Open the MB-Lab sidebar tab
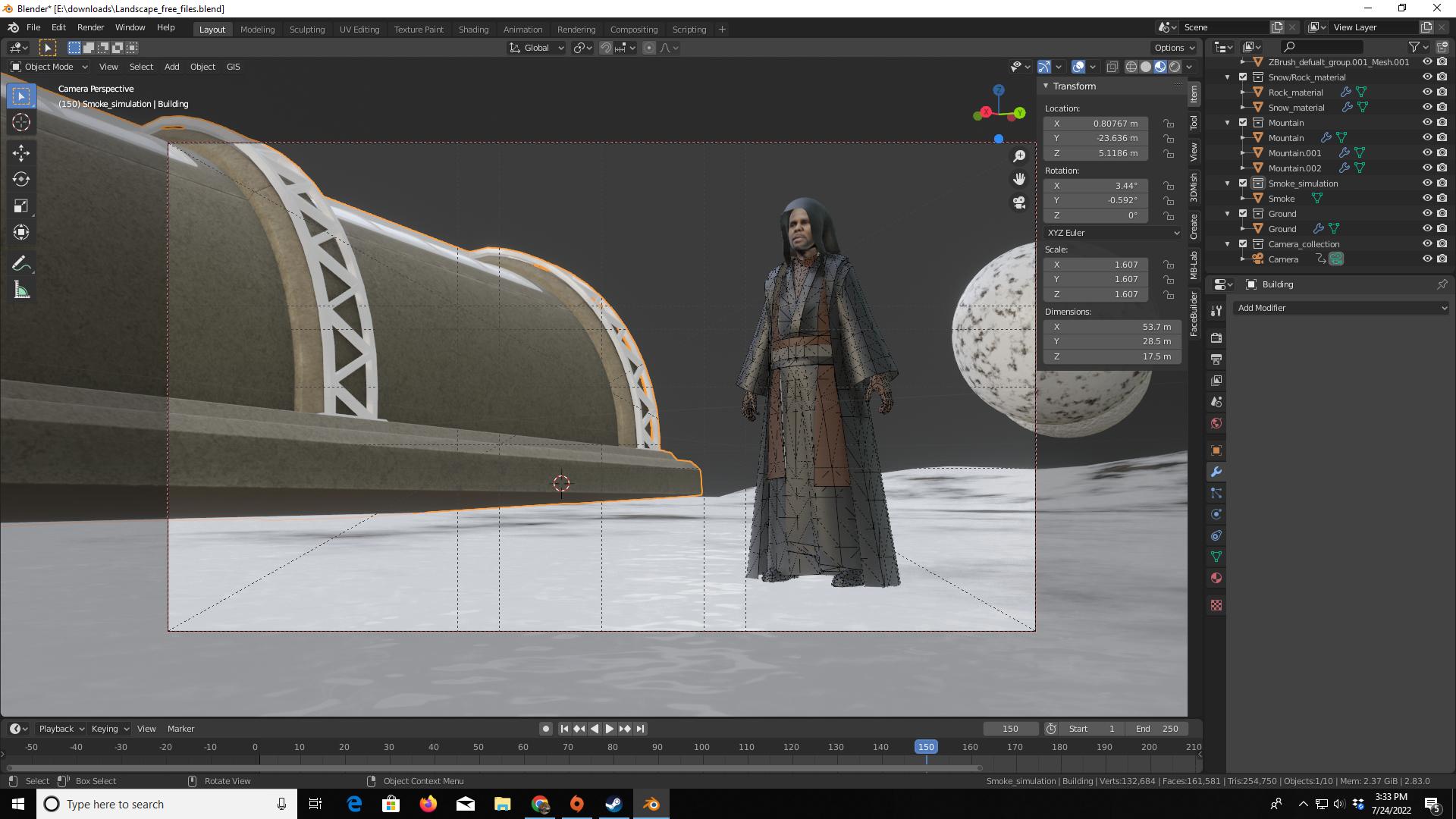 pyautogui.click(x=1194, y=265)
